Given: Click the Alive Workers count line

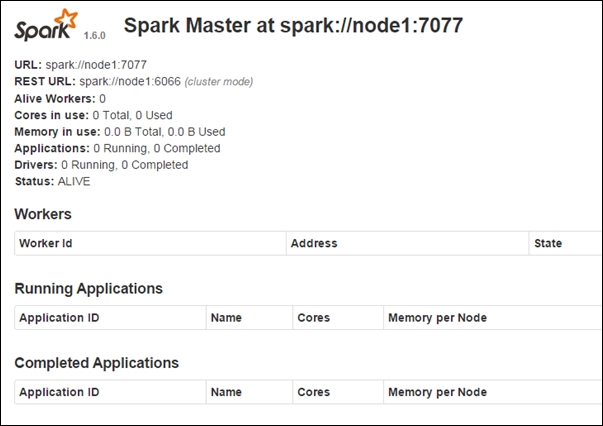Looking at the screenshot, I should coord(60,99).
